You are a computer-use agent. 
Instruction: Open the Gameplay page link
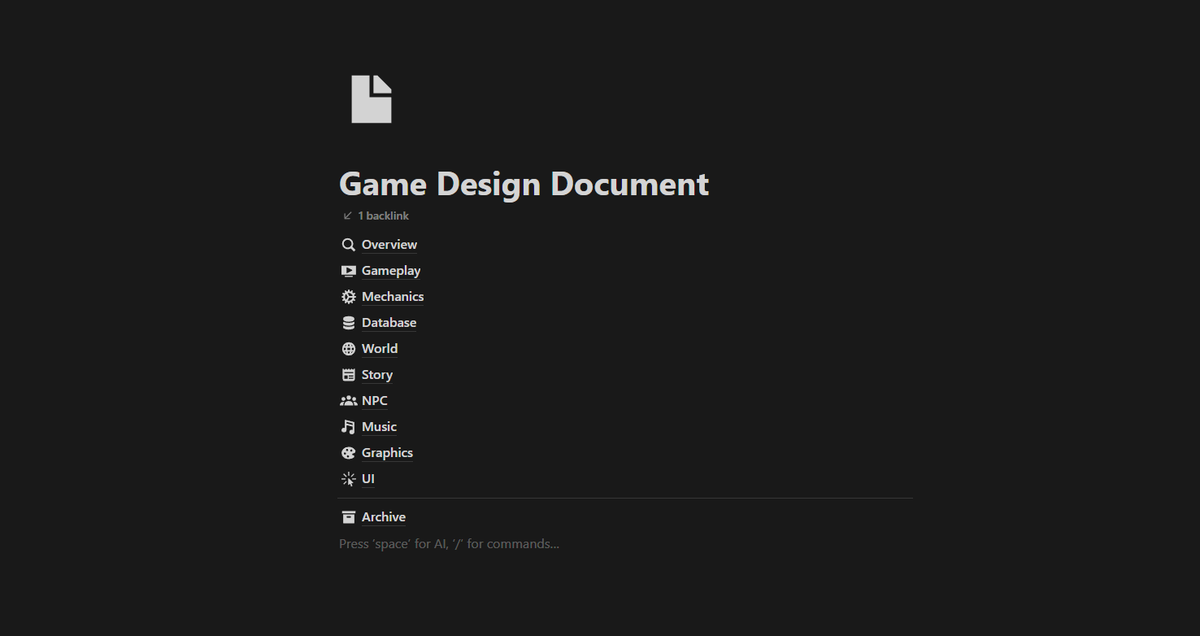tap(391, 271)
